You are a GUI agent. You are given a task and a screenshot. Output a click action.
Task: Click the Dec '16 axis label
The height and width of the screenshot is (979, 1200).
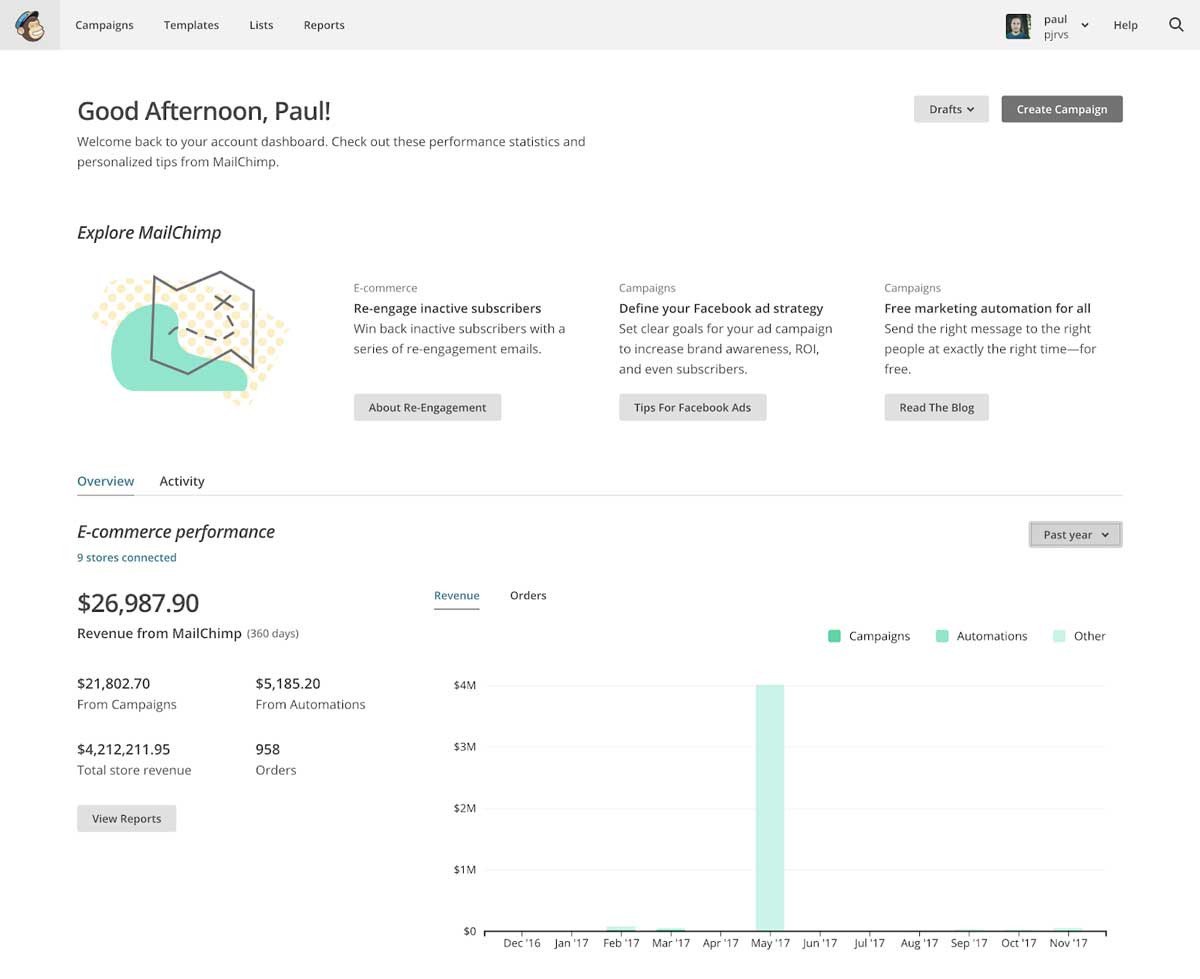522,943
